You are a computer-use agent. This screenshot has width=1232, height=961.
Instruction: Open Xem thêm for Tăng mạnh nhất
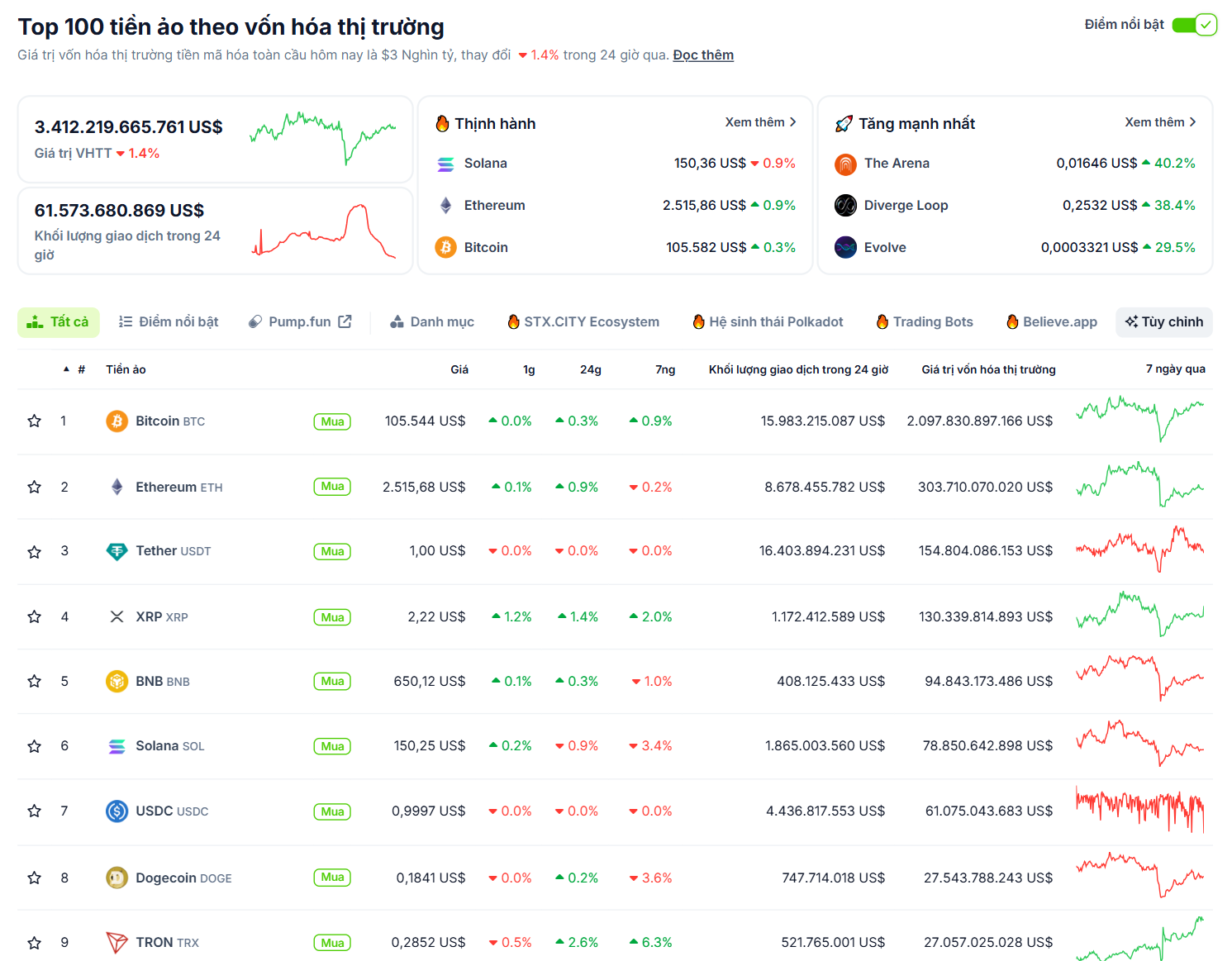(1160, 122)
